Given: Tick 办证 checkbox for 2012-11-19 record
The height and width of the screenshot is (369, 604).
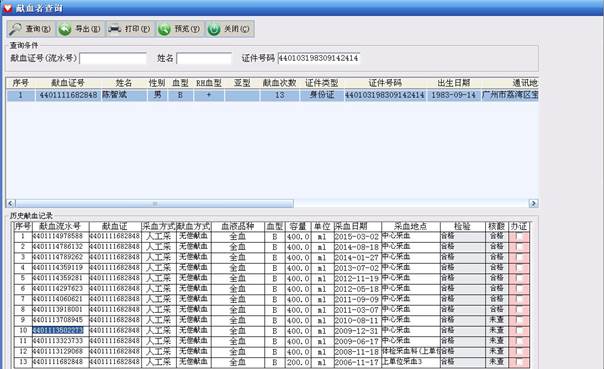Looking at the screenshot, I should pyautogui.click(x=519, y=278).
